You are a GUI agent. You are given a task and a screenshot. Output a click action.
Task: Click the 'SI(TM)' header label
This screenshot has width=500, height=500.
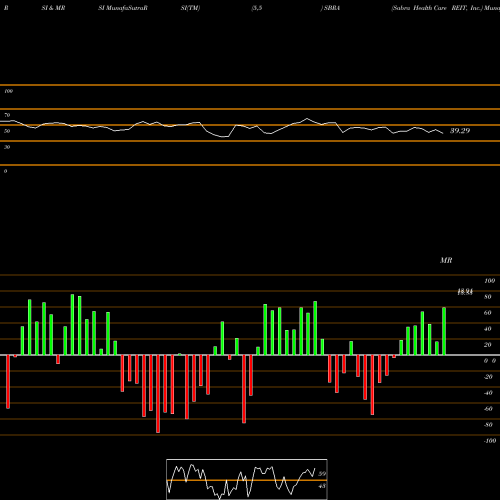[x=190, y=8]
